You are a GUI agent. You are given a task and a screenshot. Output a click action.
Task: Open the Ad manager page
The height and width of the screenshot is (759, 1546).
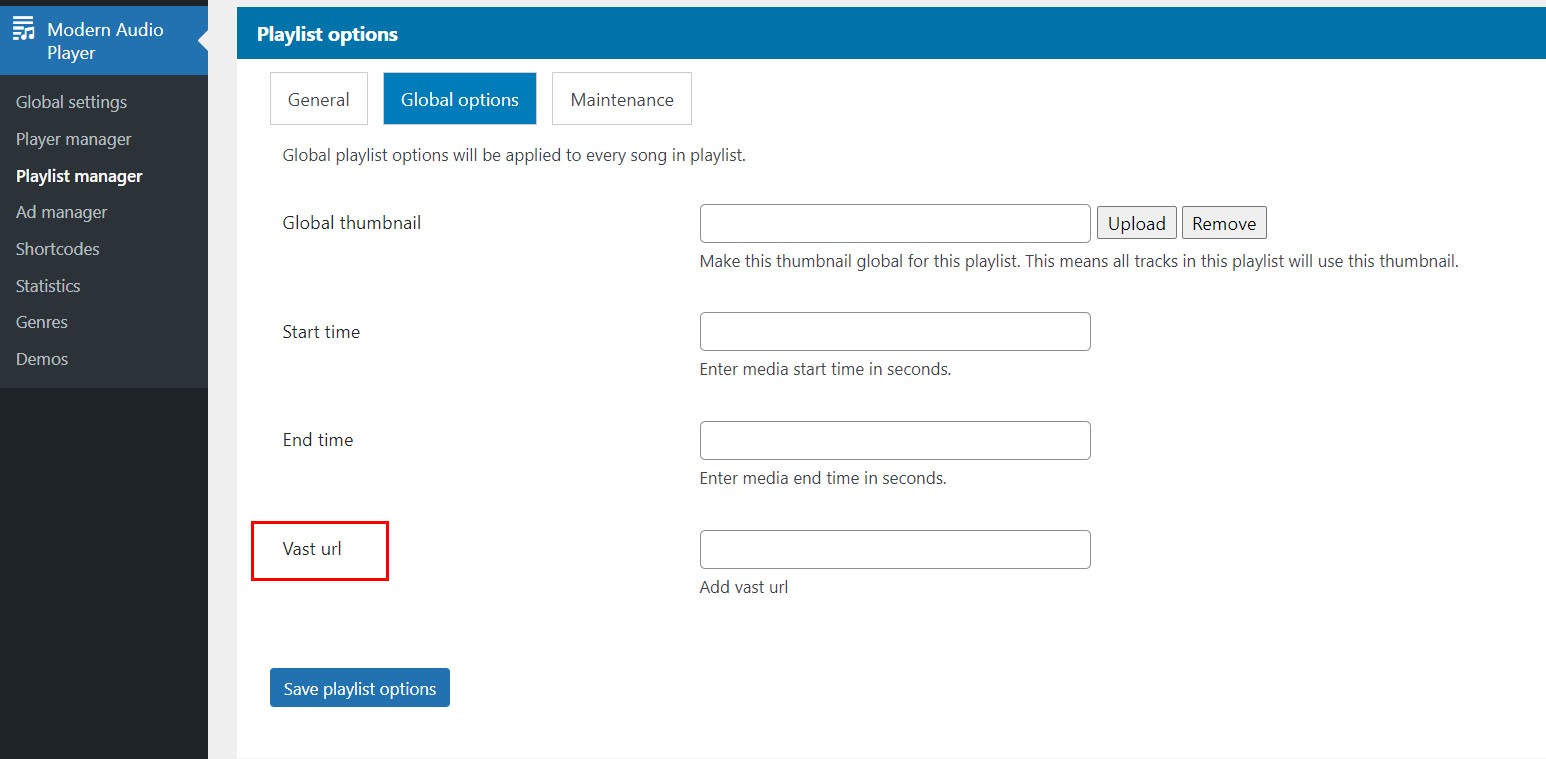[61, 212]
